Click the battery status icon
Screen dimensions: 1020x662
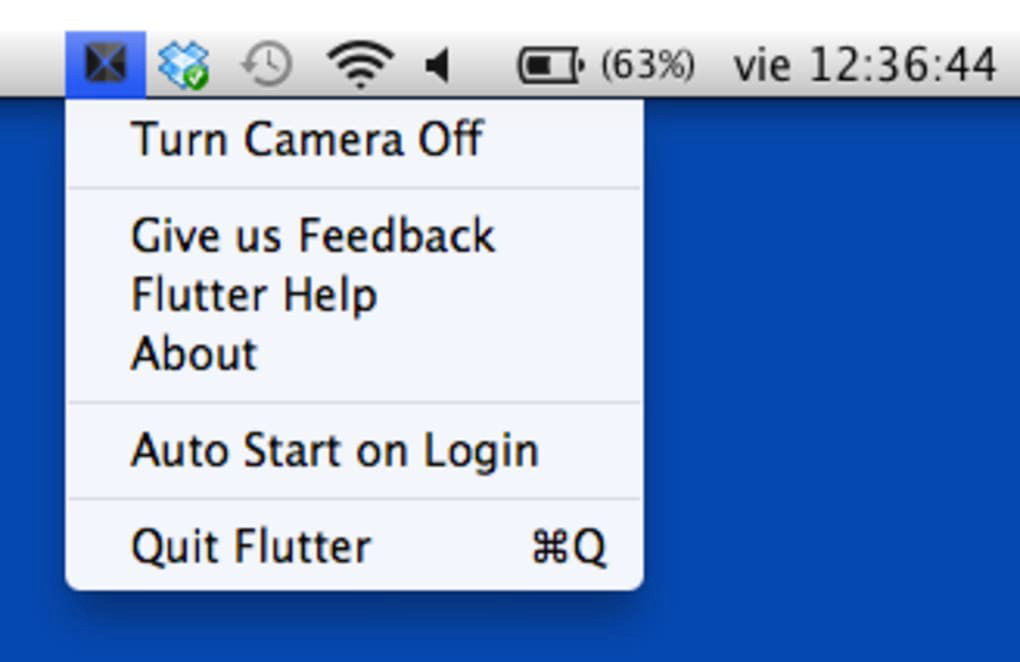pyautogui.click(x=549, y=66)
